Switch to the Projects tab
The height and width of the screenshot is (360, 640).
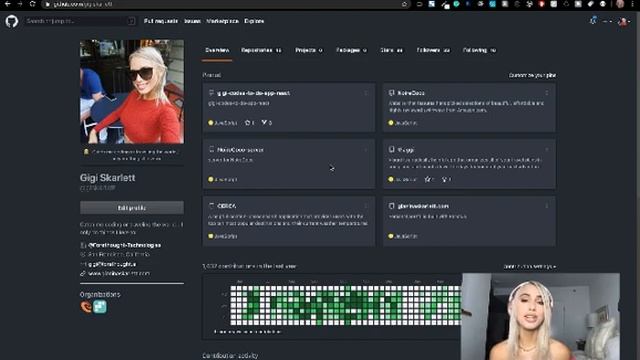(309, 50)
